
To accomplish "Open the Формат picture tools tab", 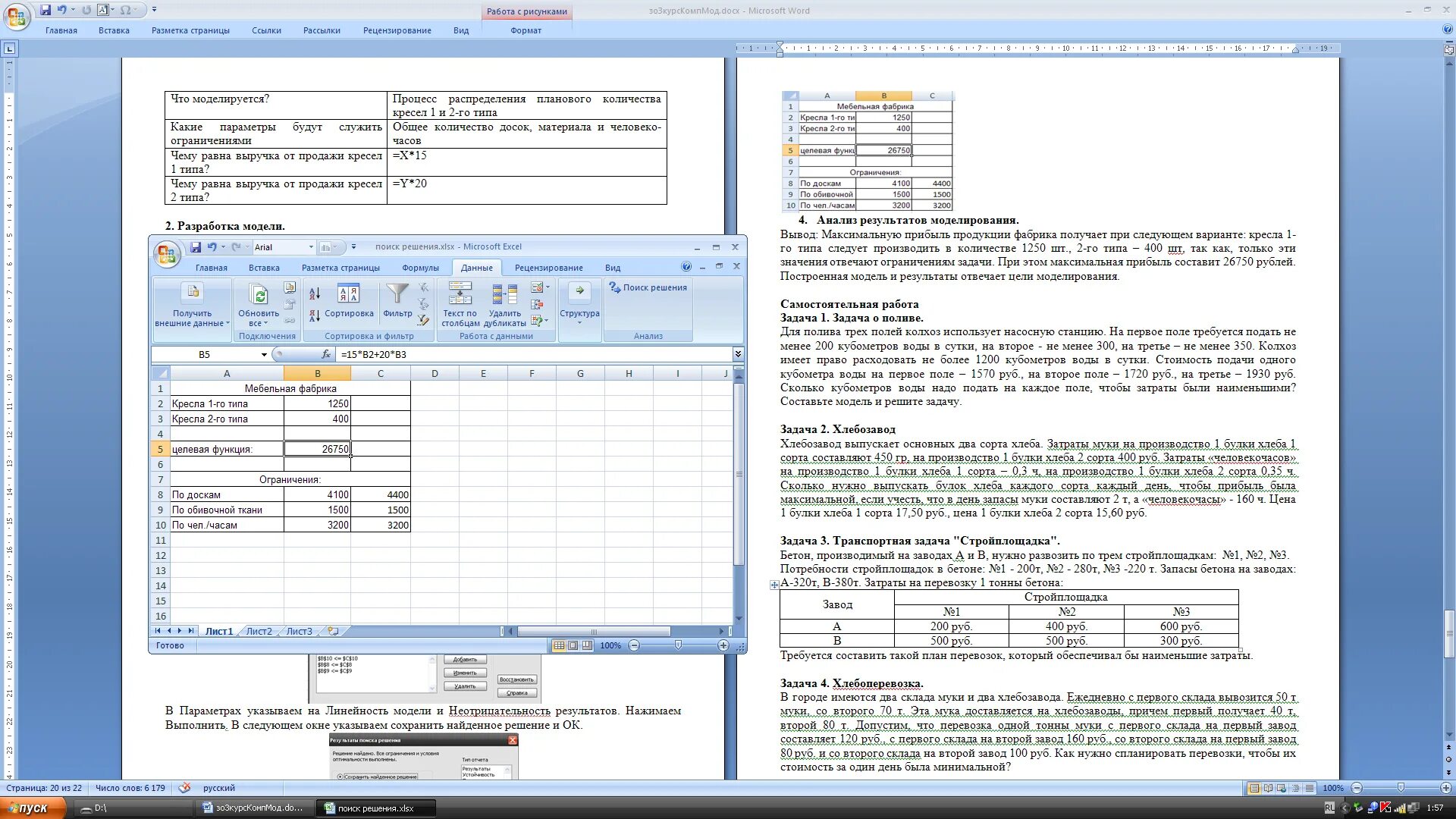I will coord(526,30).
